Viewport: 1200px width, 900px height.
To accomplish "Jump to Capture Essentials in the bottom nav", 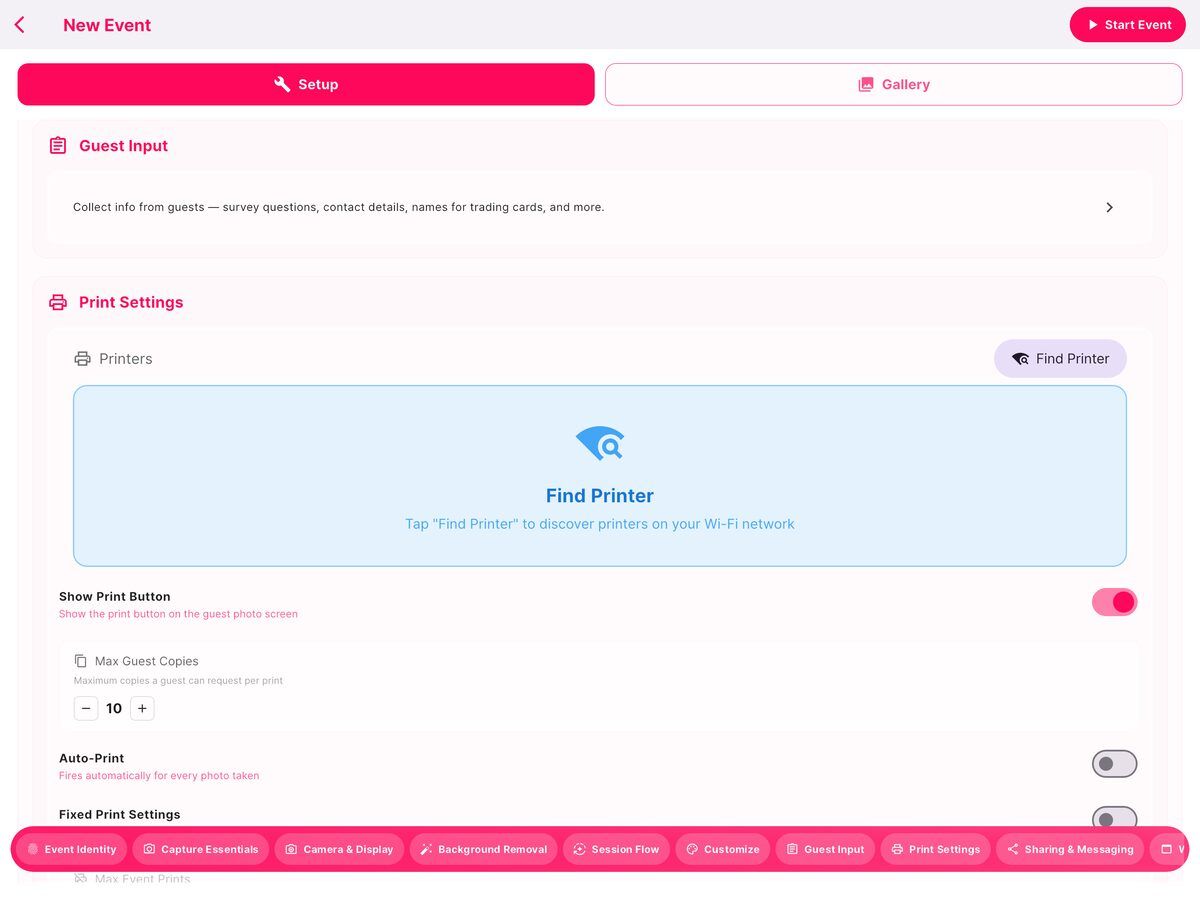I will [200, 849].
